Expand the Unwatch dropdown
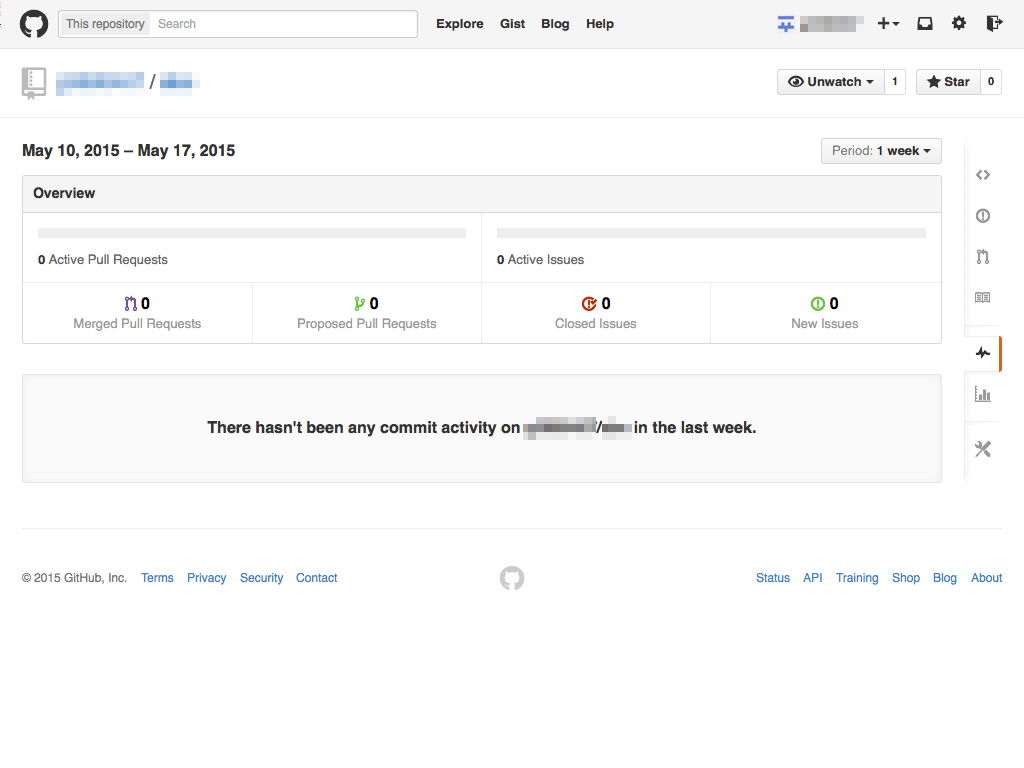 (830, 82)
